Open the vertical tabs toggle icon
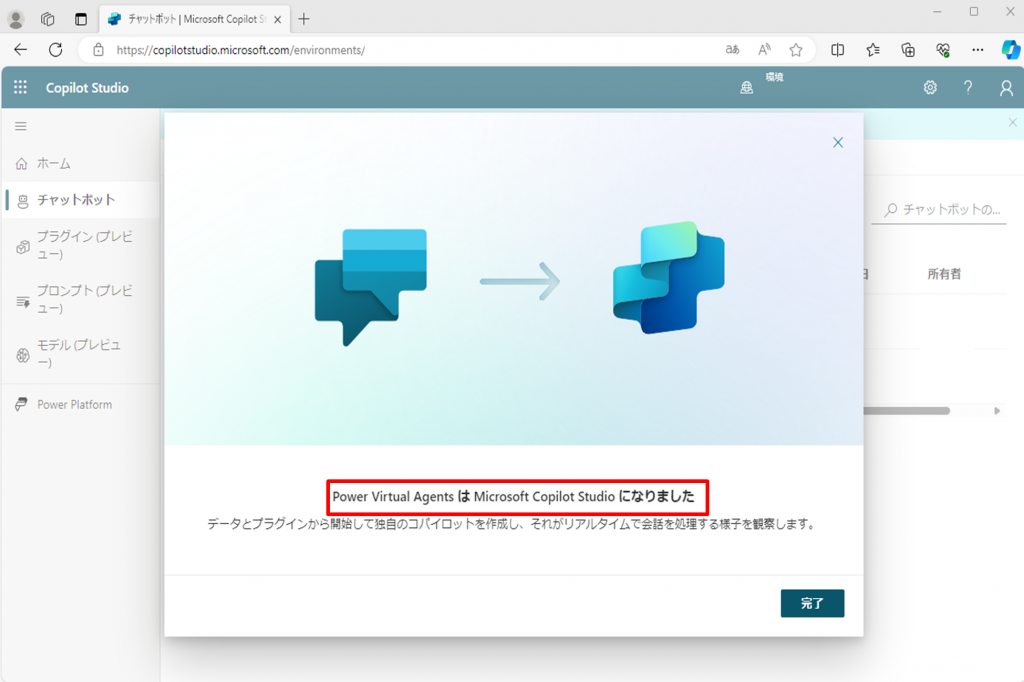The height and width of the screenshot is (682, 1024). 80,19
